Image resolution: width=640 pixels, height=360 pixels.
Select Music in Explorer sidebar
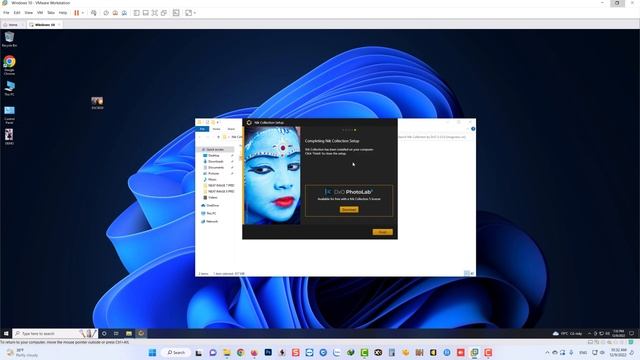click(212, 179)
